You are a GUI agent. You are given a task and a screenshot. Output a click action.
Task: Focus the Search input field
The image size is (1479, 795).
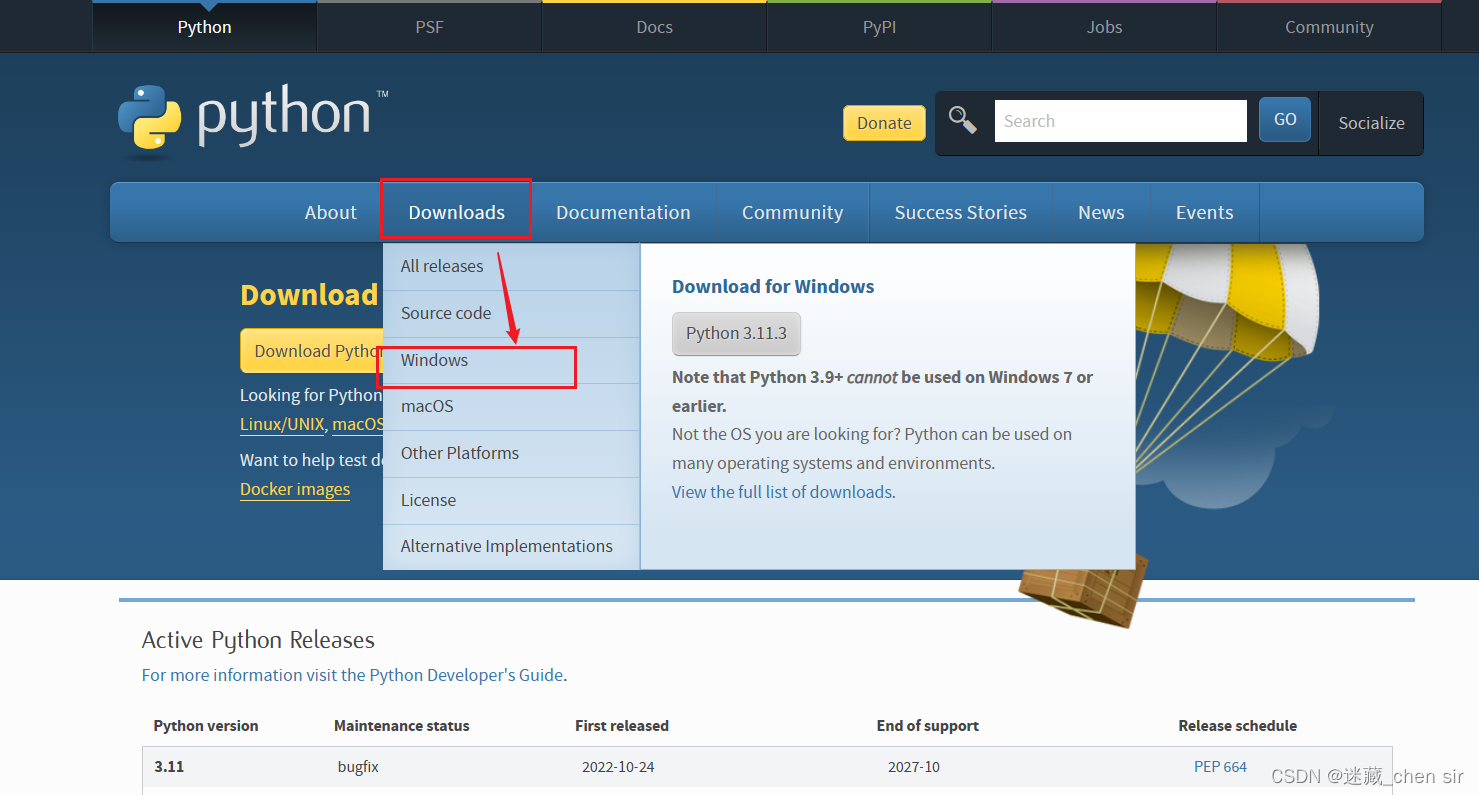click(1120, 121)
